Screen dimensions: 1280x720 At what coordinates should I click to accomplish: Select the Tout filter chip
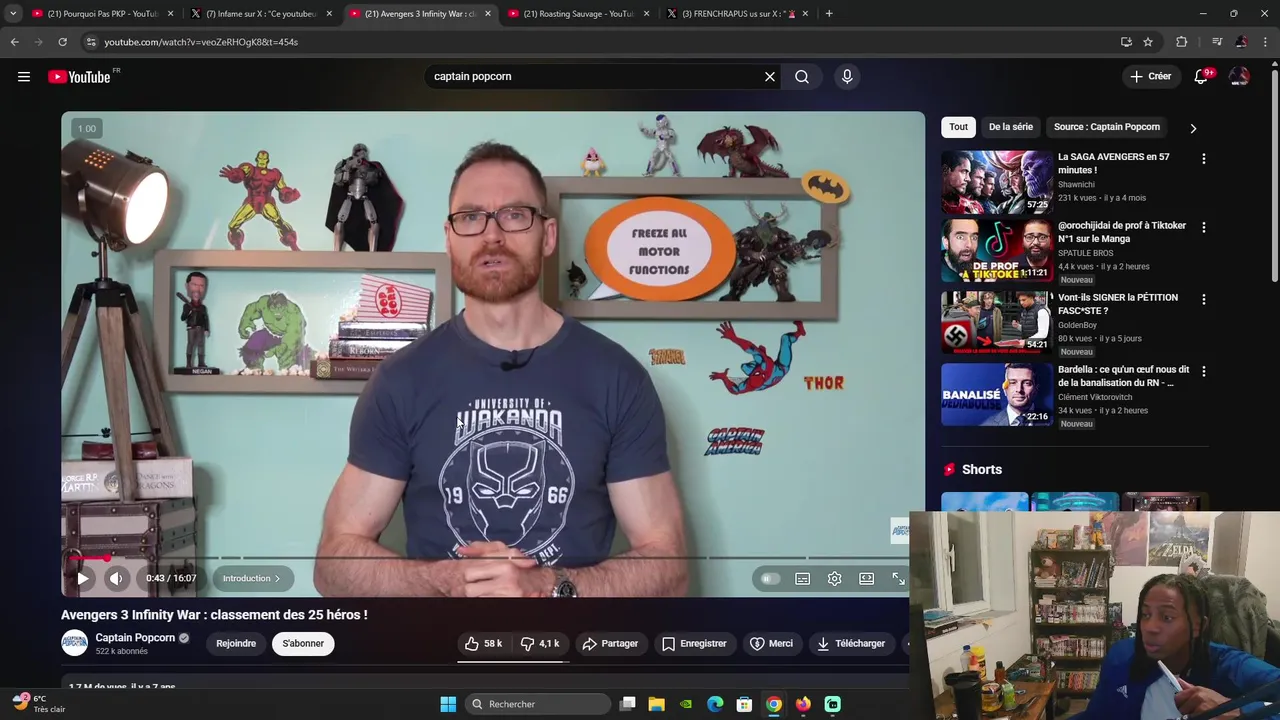pyautogui.click(x=958, y=127)
